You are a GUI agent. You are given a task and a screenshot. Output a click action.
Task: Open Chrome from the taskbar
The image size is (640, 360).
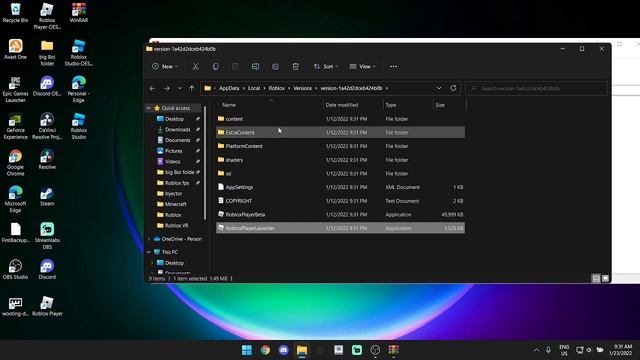click(265, 350)
